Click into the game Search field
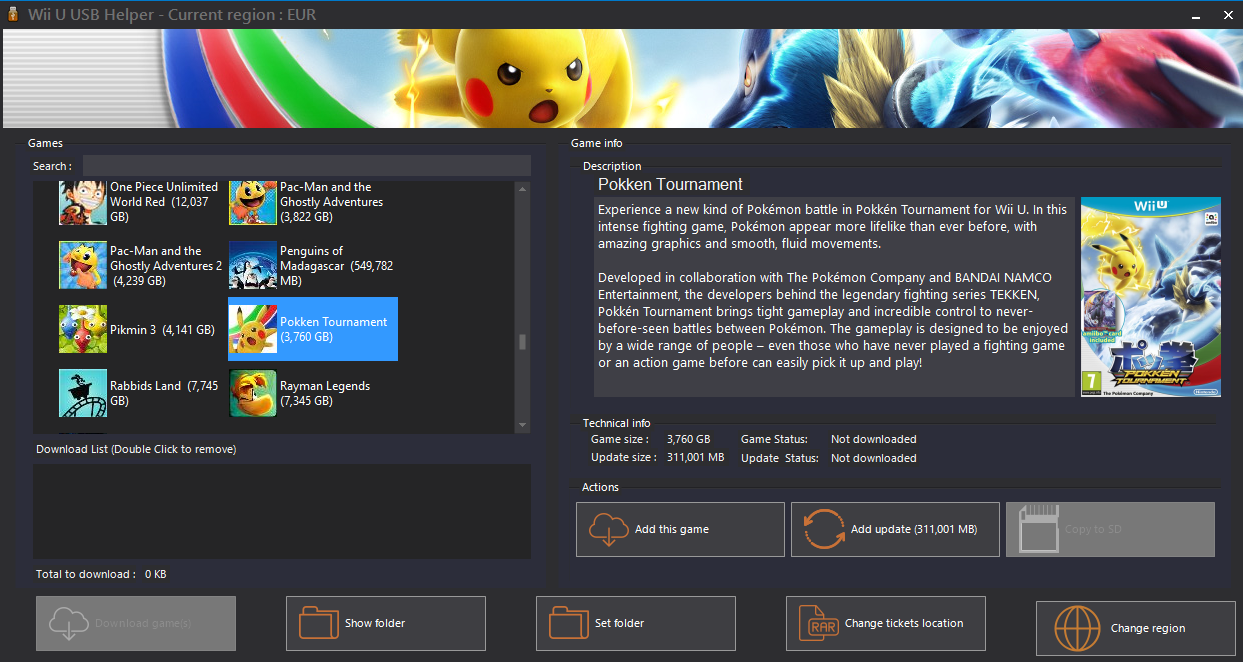 pos(306,166)
